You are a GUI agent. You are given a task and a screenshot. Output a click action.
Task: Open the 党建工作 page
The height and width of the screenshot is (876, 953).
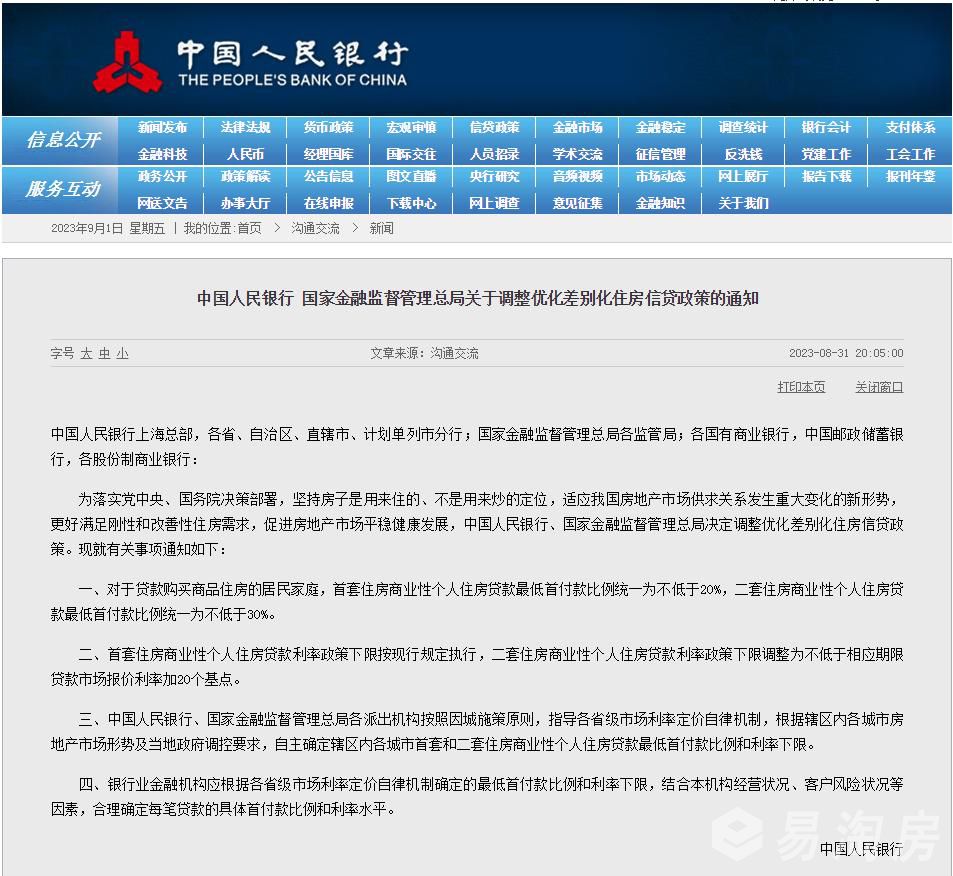pos(826,154)
